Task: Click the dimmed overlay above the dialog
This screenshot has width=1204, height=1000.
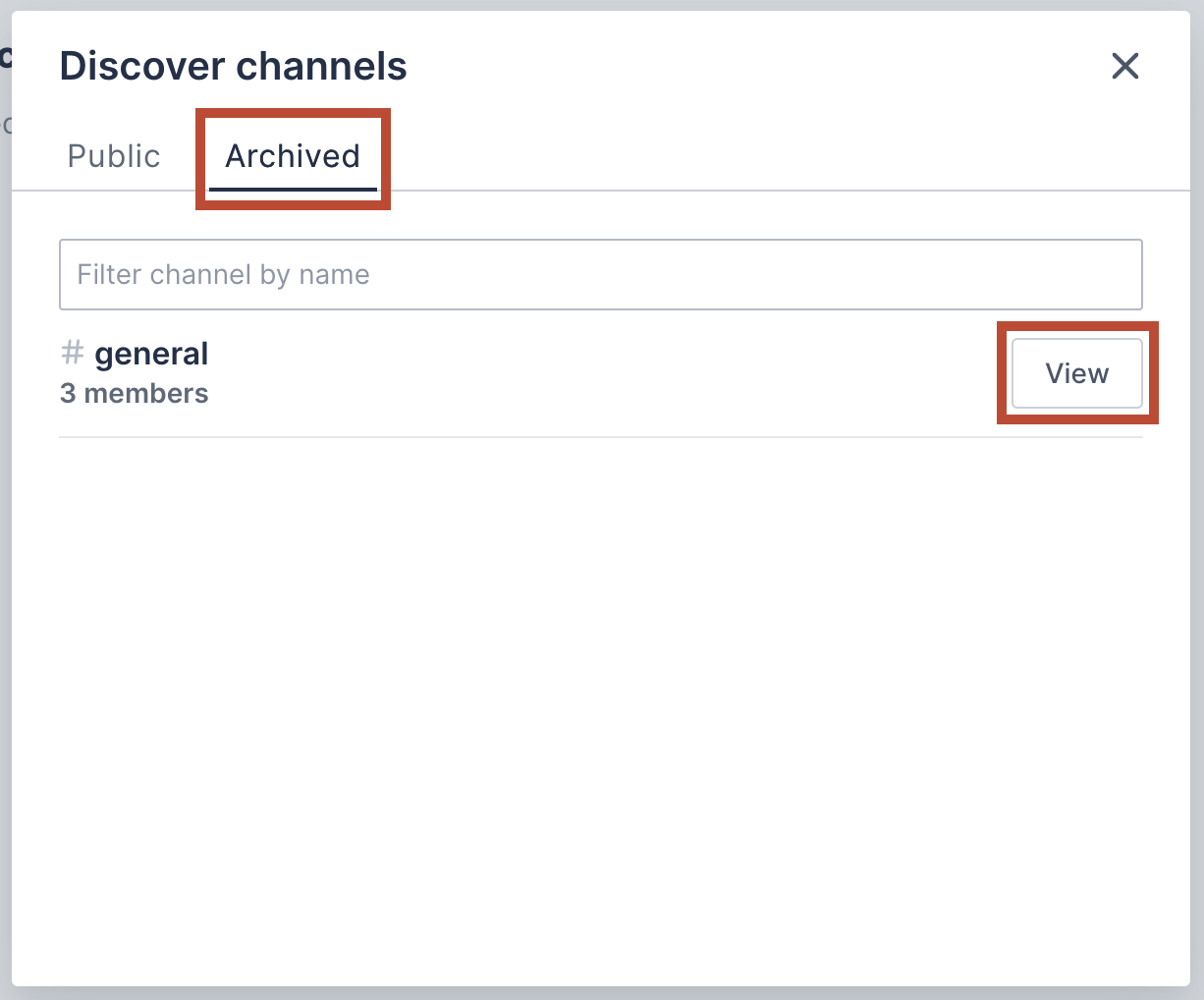Action: tap(600, 5)
